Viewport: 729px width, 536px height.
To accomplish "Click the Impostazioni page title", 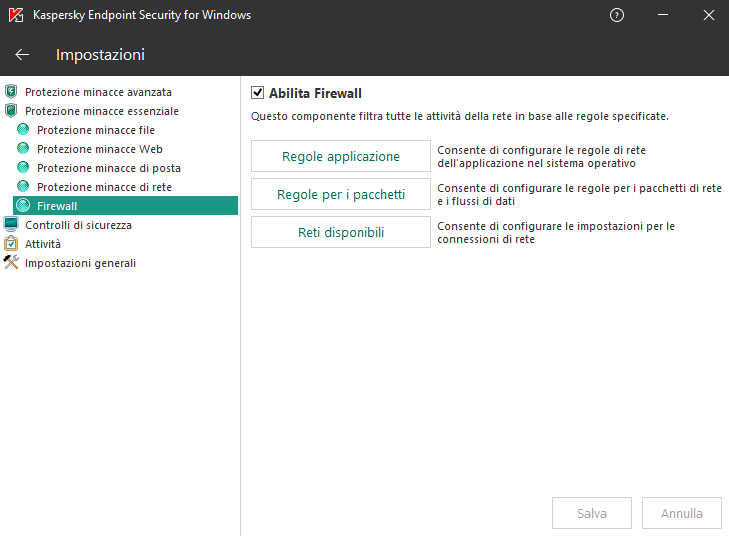I will click(x=100, y=55).
